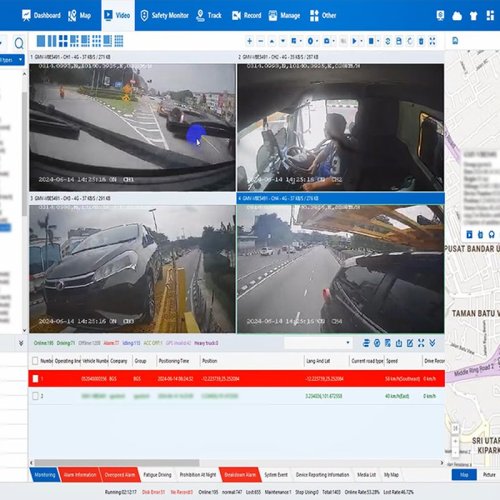Image resolution: width=500 pixels, height=500 pixels.
Task: Click the Map button below the map panel
Action: tap(464, 475)
